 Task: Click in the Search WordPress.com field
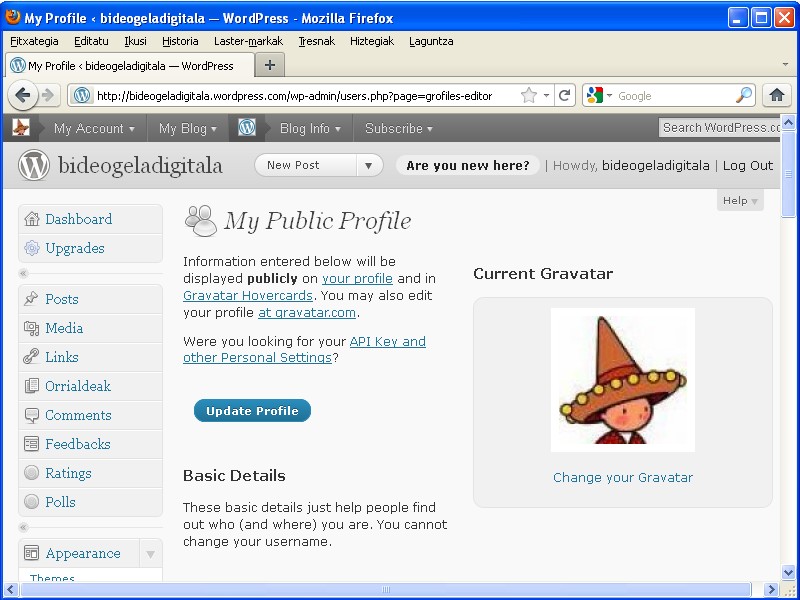pos(719,128)
